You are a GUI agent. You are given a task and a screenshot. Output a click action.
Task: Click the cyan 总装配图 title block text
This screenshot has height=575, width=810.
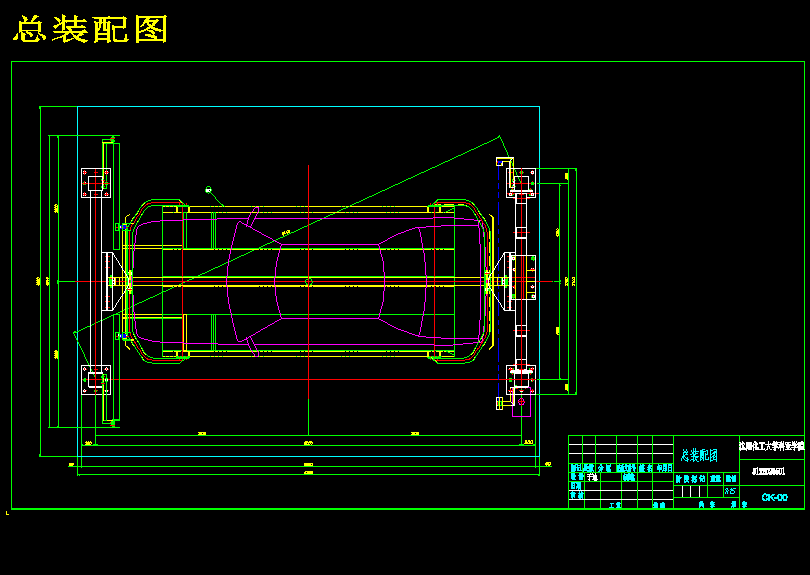699,455
